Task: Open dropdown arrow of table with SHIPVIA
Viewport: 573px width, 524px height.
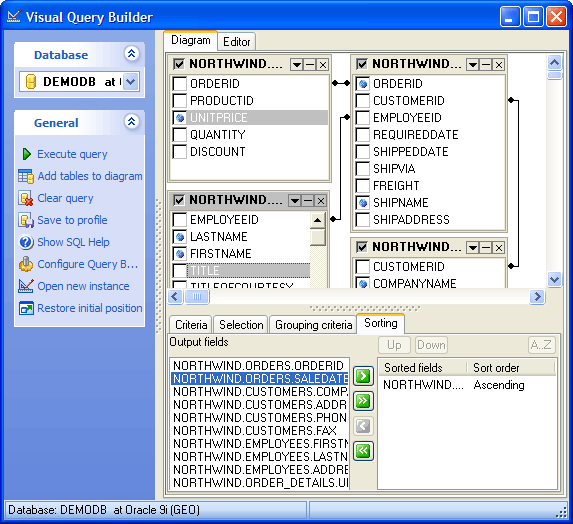Action: click(473, 65)
